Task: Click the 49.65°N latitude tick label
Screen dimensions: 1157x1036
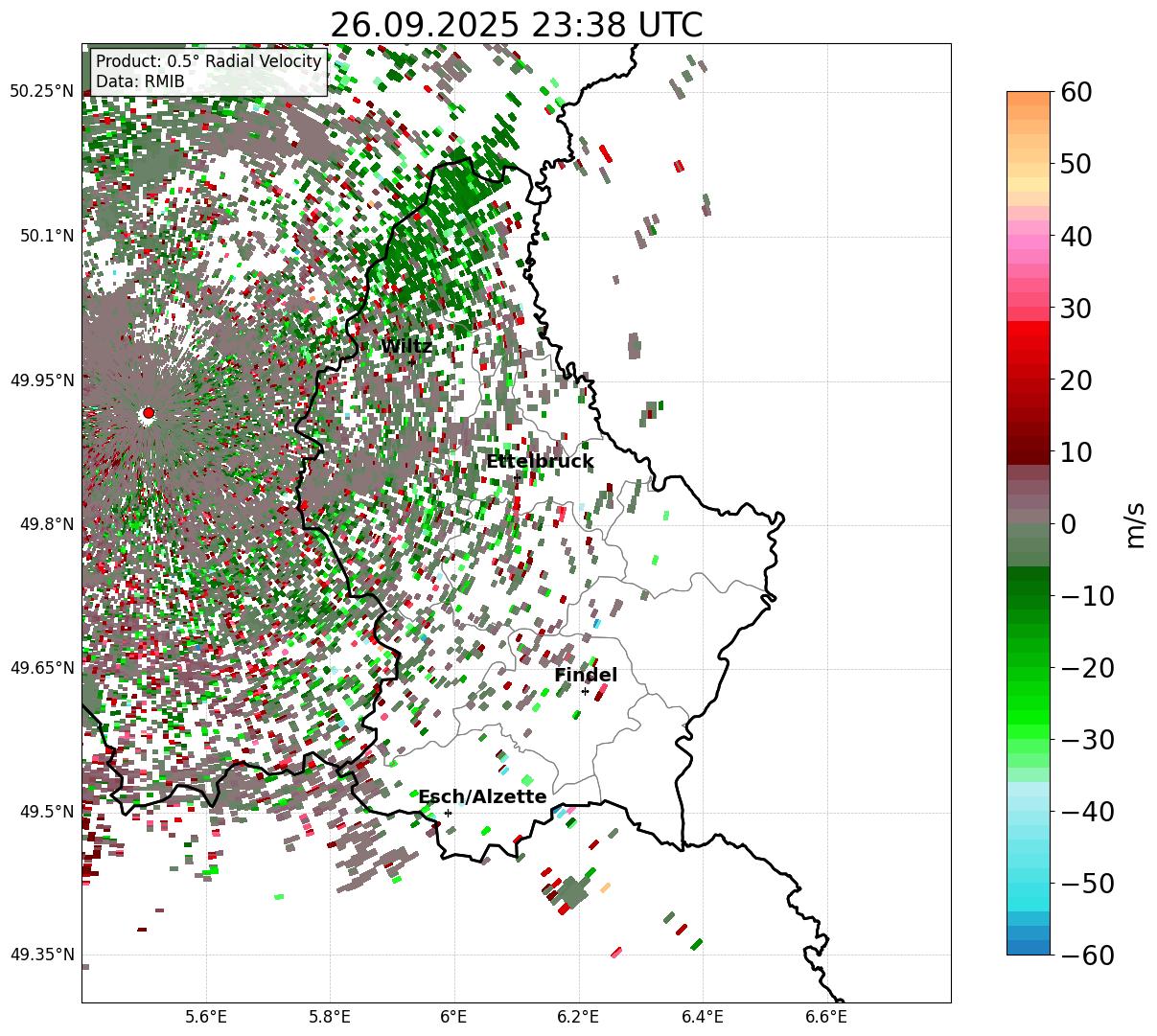Action: coord(41,668)
